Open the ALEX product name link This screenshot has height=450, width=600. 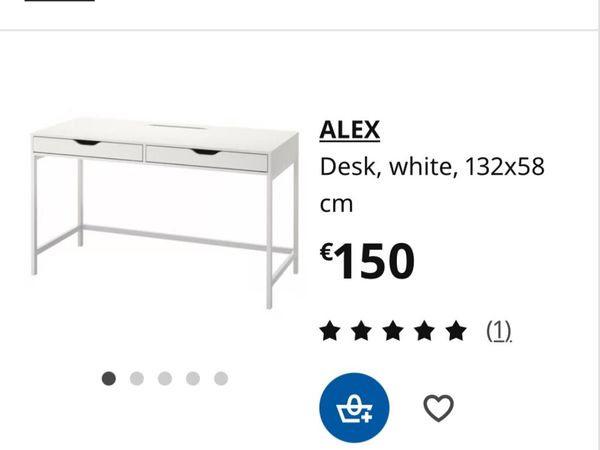(350, 130)
